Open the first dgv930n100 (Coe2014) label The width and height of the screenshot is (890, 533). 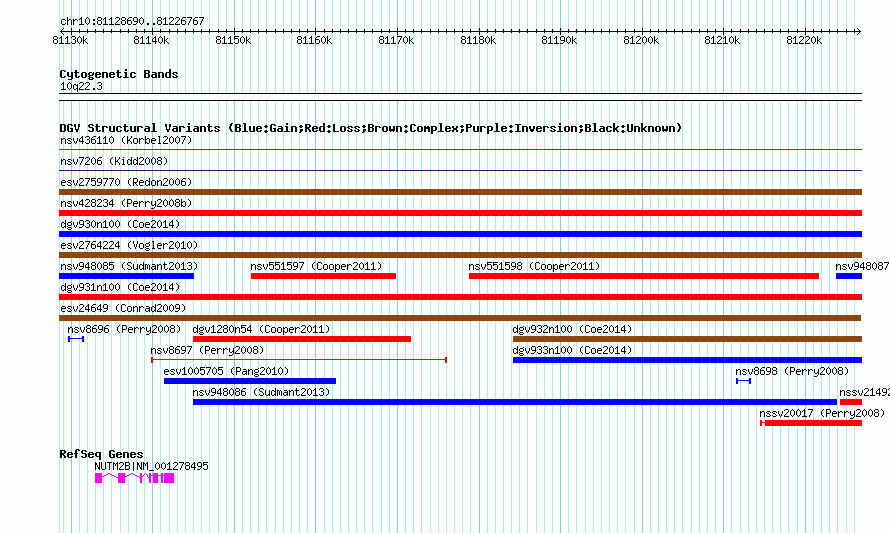pyautogui.click(x=120, y=224)
